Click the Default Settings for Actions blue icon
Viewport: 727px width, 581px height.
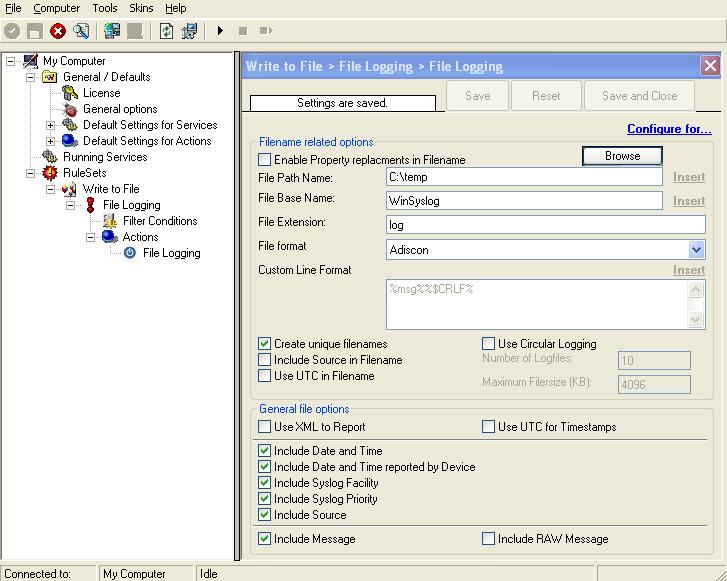70,140
